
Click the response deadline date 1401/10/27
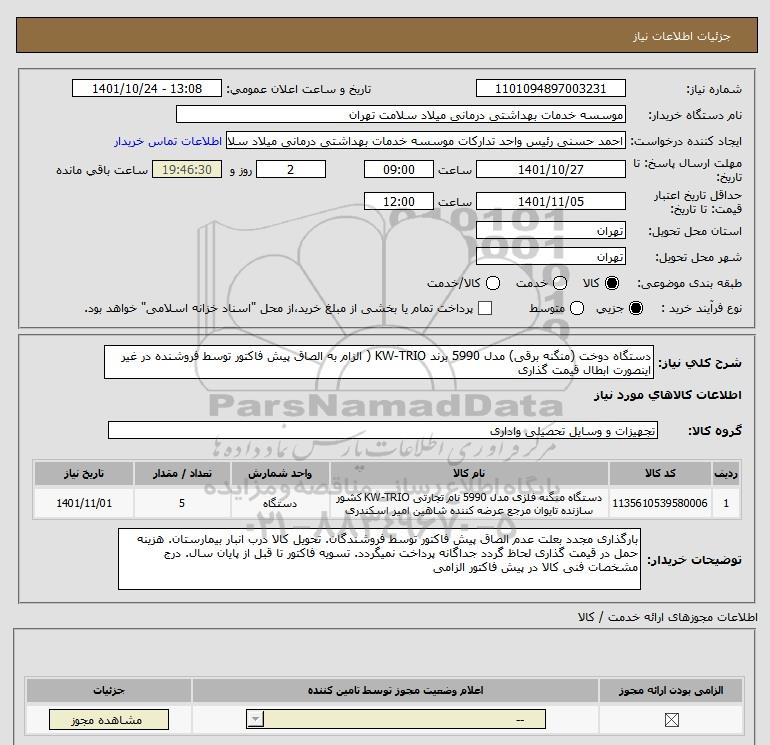pos(550,169)
